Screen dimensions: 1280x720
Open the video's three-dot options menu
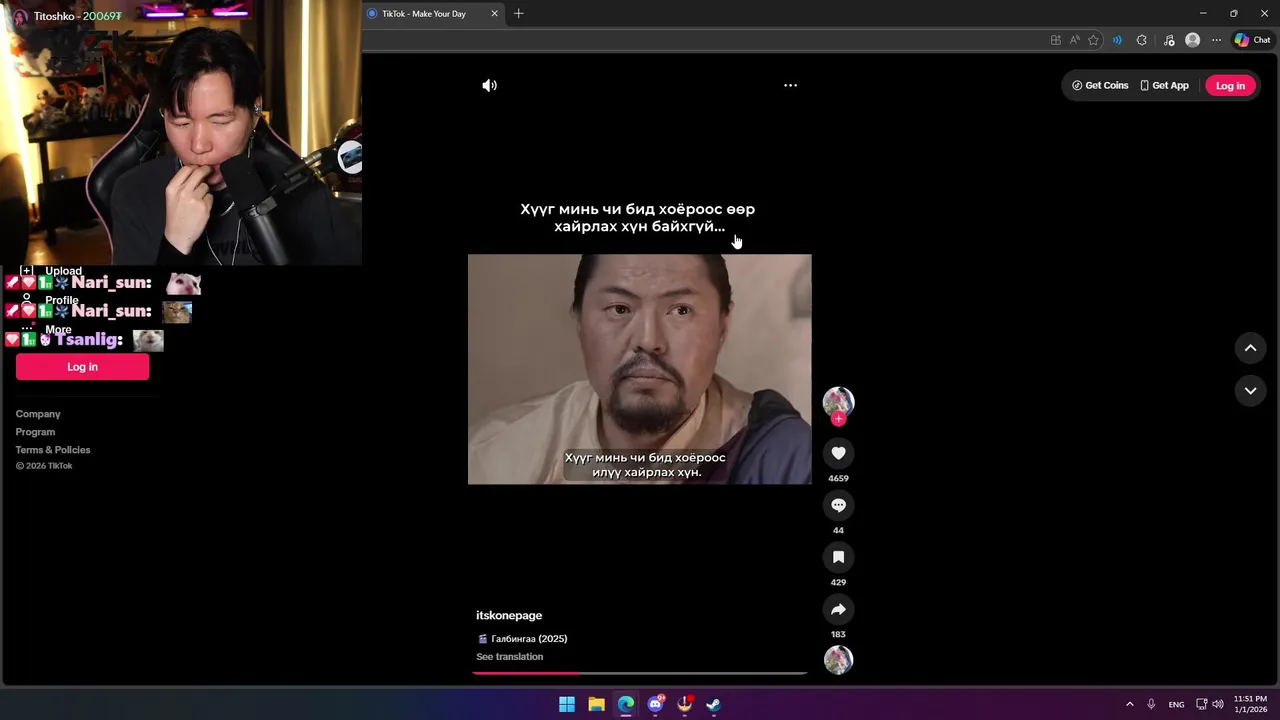click(x=790, y=86)
